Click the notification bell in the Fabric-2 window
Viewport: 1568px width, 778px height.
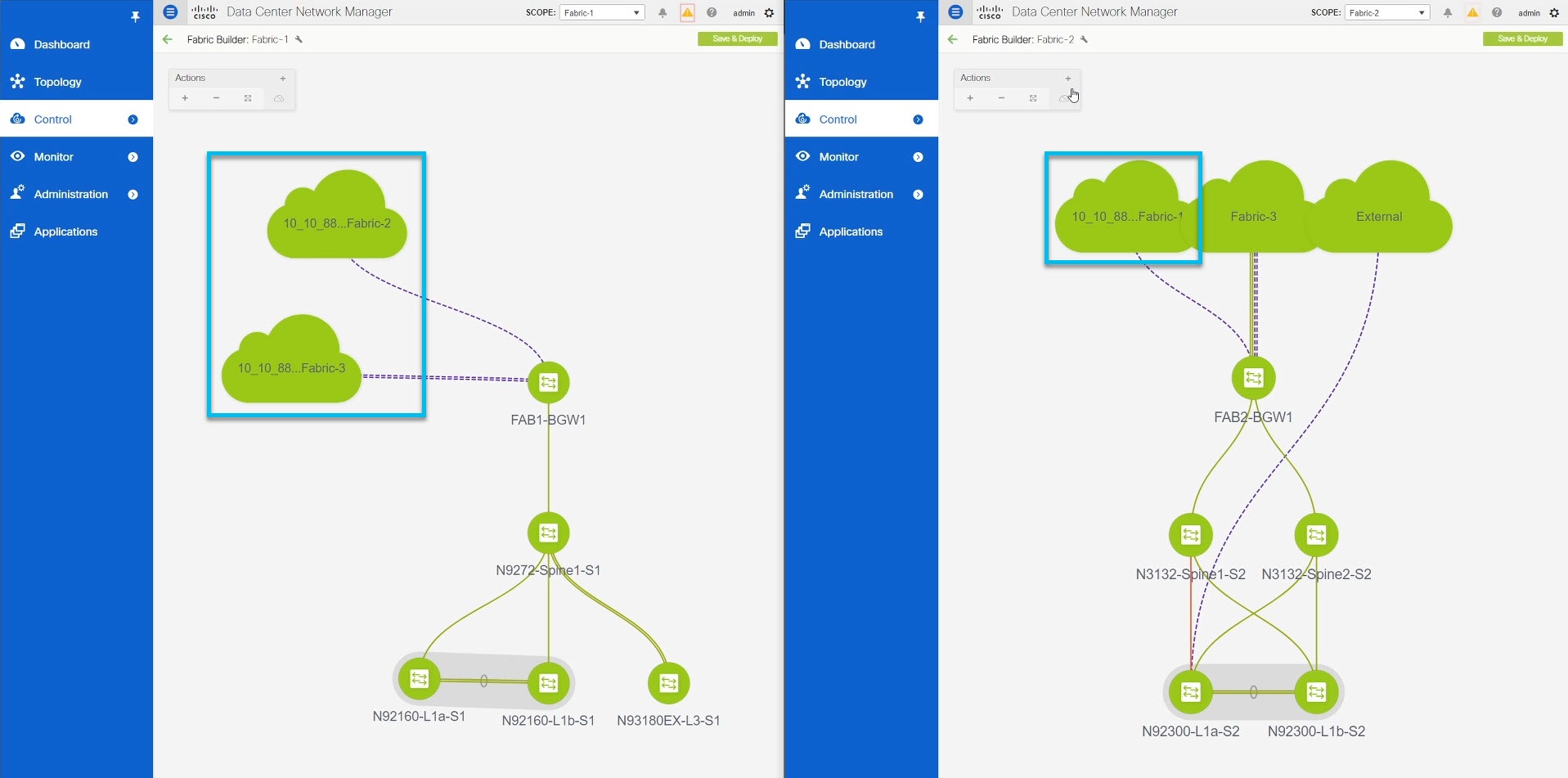[x=1448, y=13]
